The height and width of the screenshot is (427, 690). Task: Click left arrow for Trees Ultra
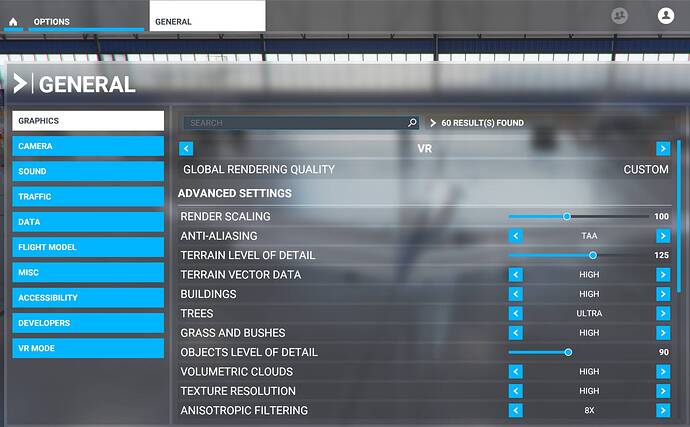pos(516,313)
